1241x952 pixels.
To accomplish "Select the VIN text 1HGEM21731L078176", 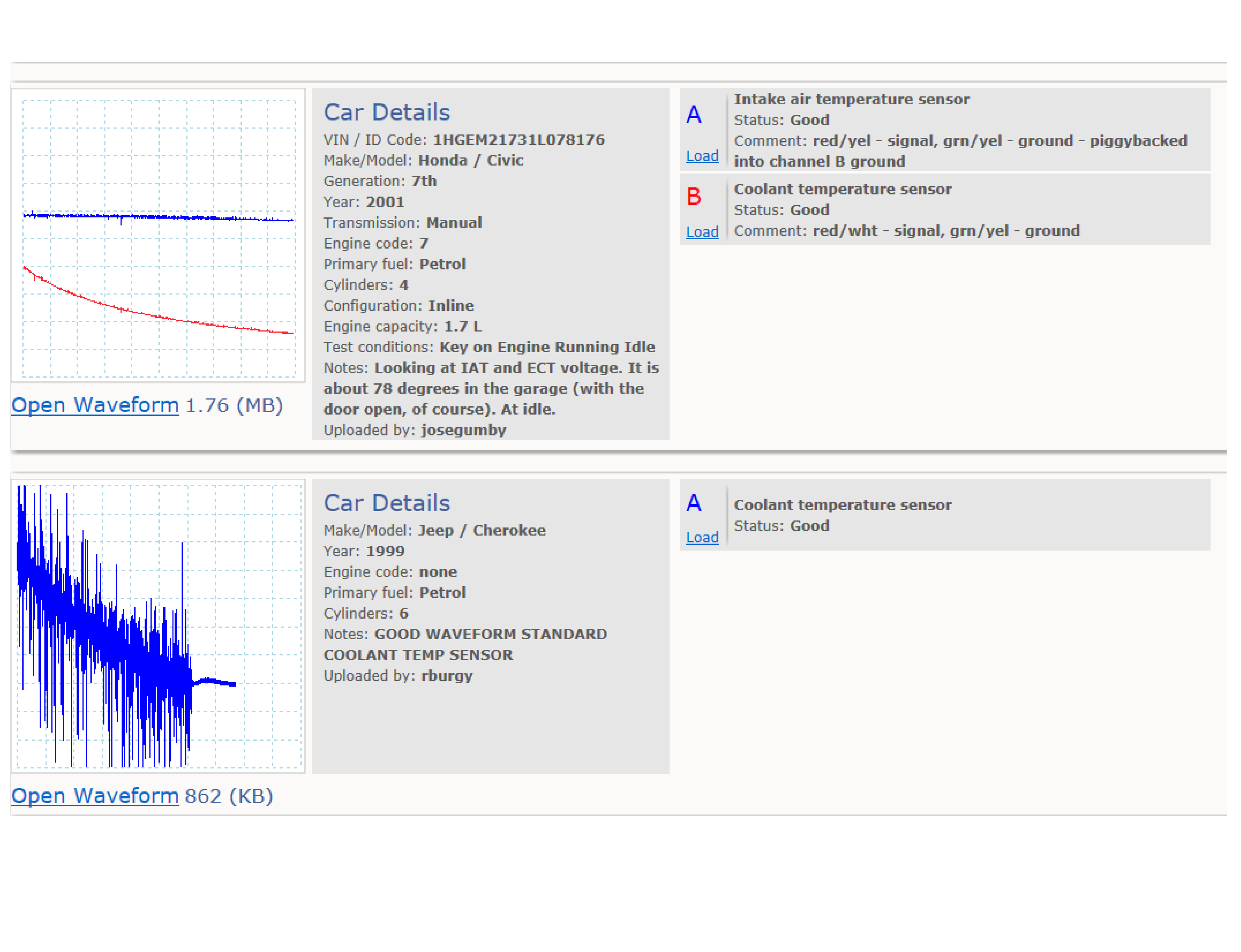I will click(519, 140).
